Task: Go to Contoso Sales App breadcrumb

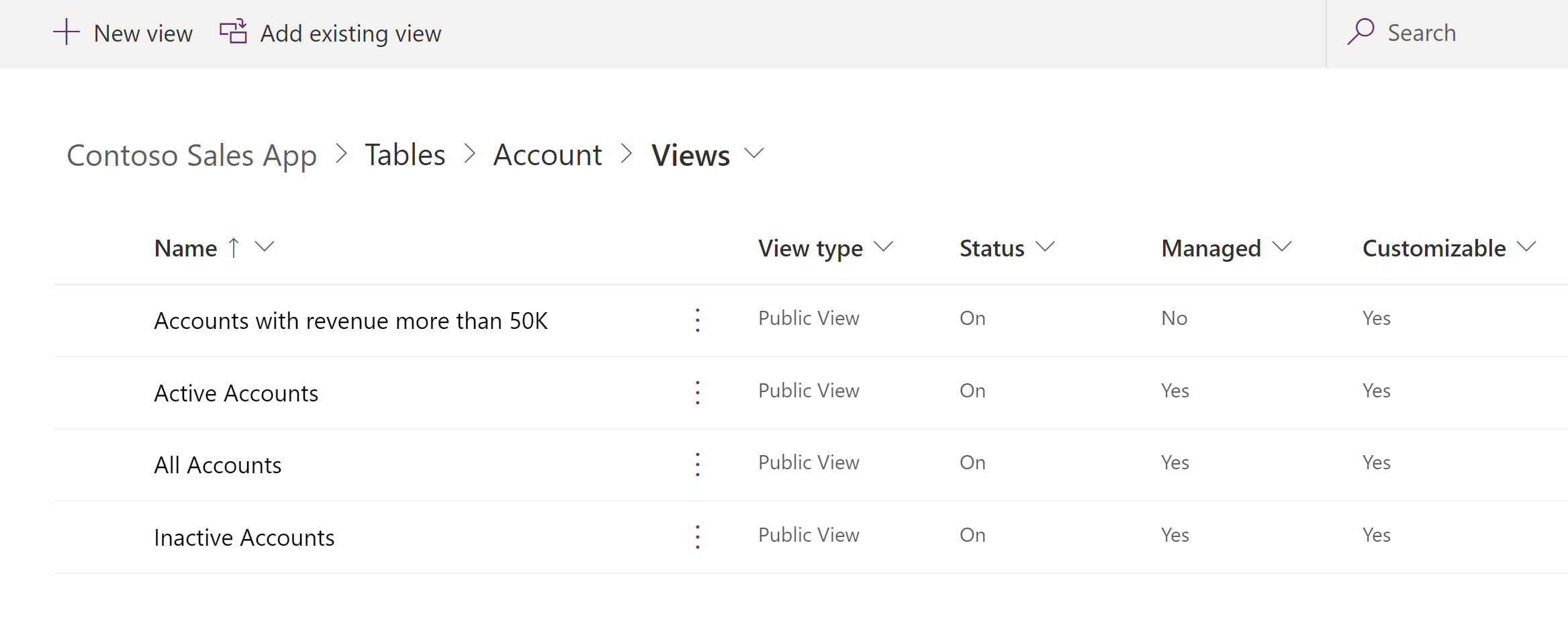Action: coord(191,155)
